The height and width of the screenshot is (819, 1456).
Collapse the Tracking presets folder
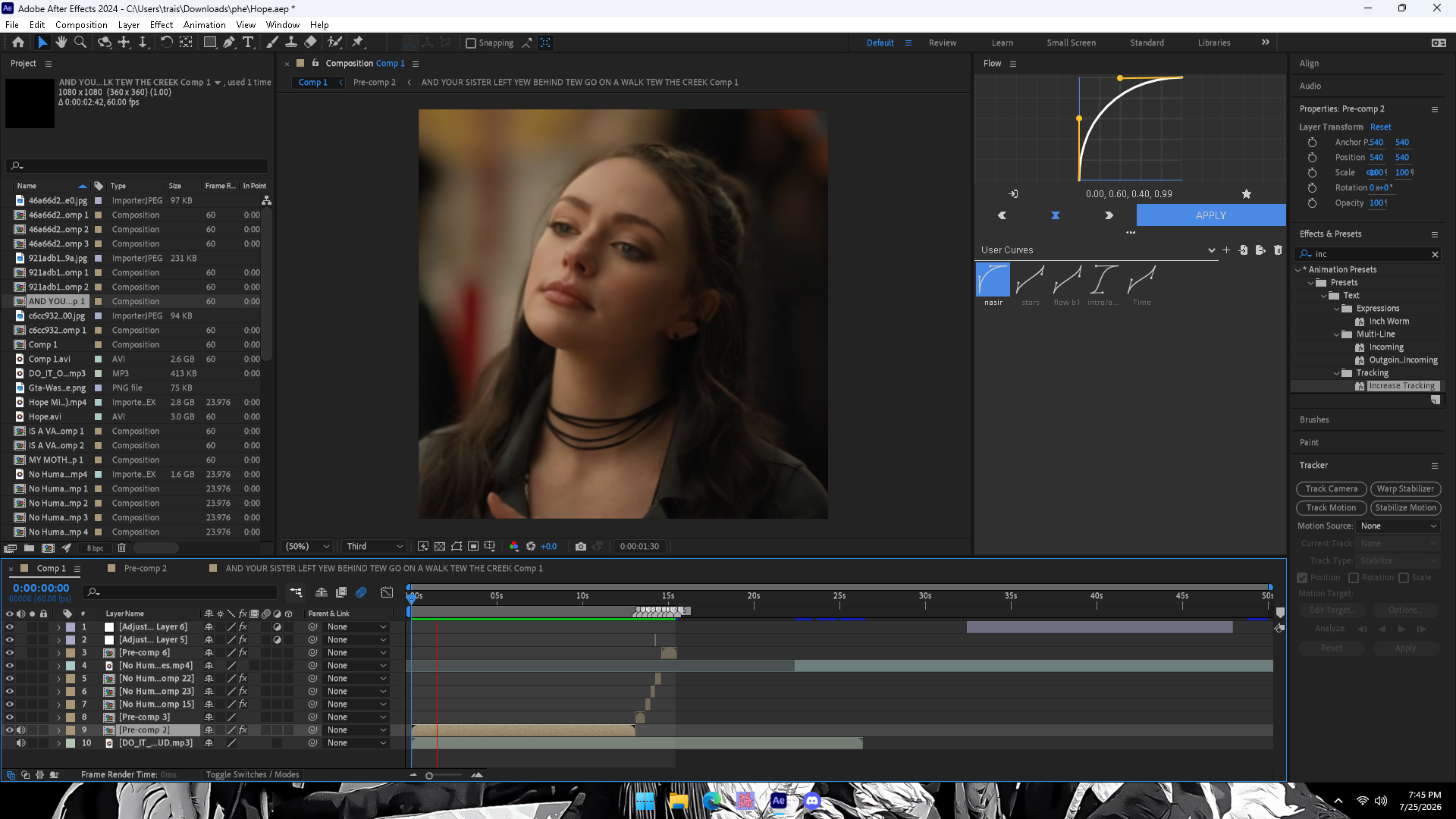(1336, 373)
